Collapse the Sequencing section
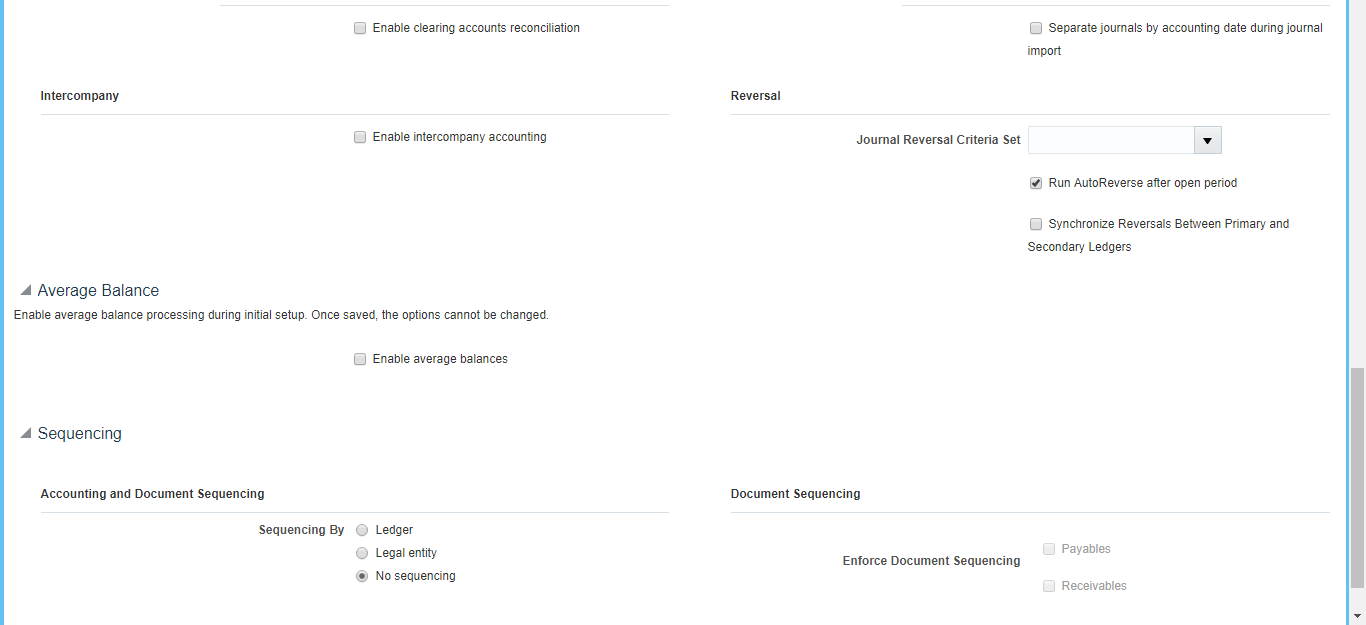The height and width of the screenshot is (625, 1366). [x=25, y=434]
